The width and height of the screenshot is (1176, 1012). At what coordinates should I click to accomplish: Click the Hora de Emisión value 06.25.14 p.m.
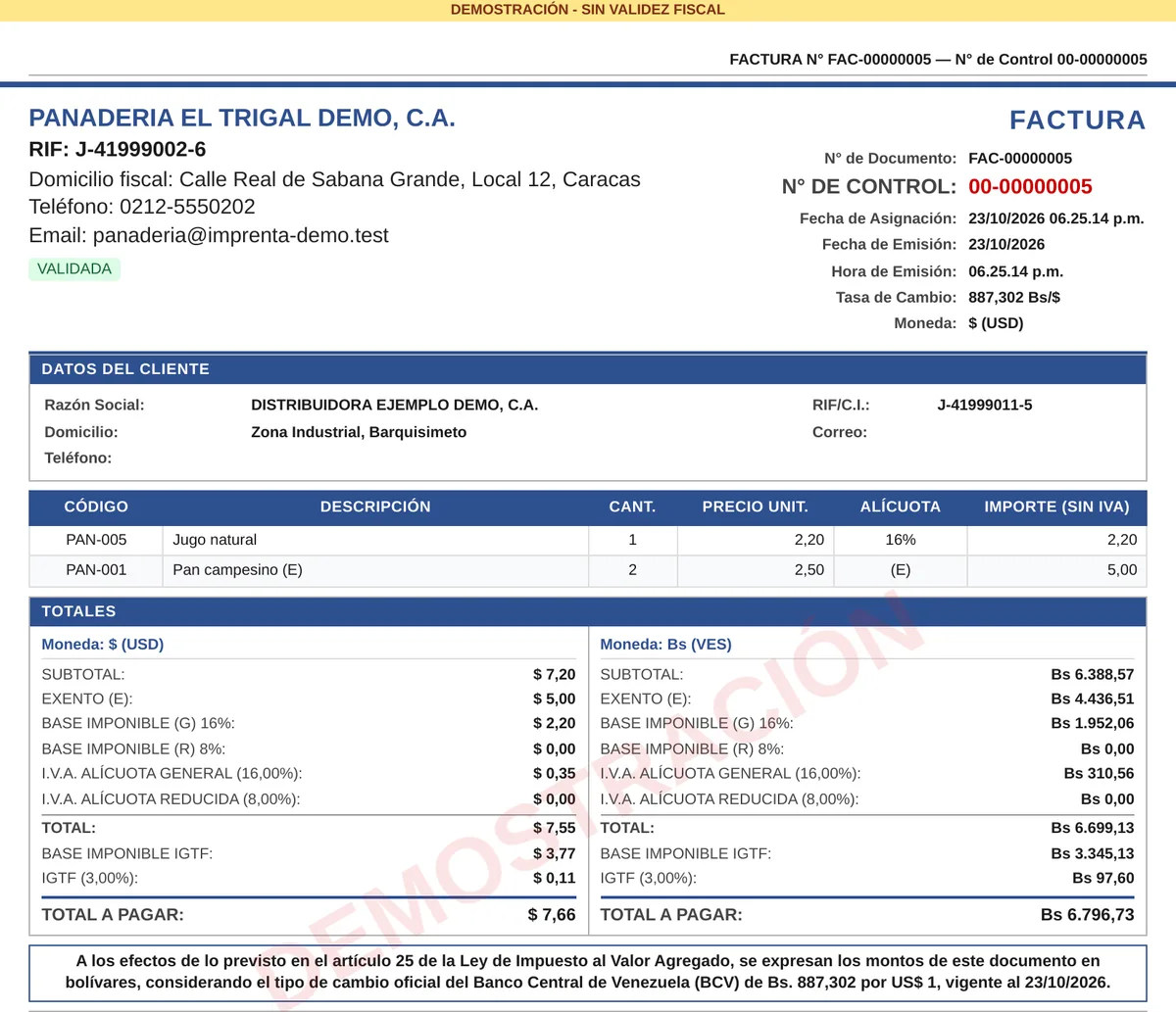point(1016,271)
